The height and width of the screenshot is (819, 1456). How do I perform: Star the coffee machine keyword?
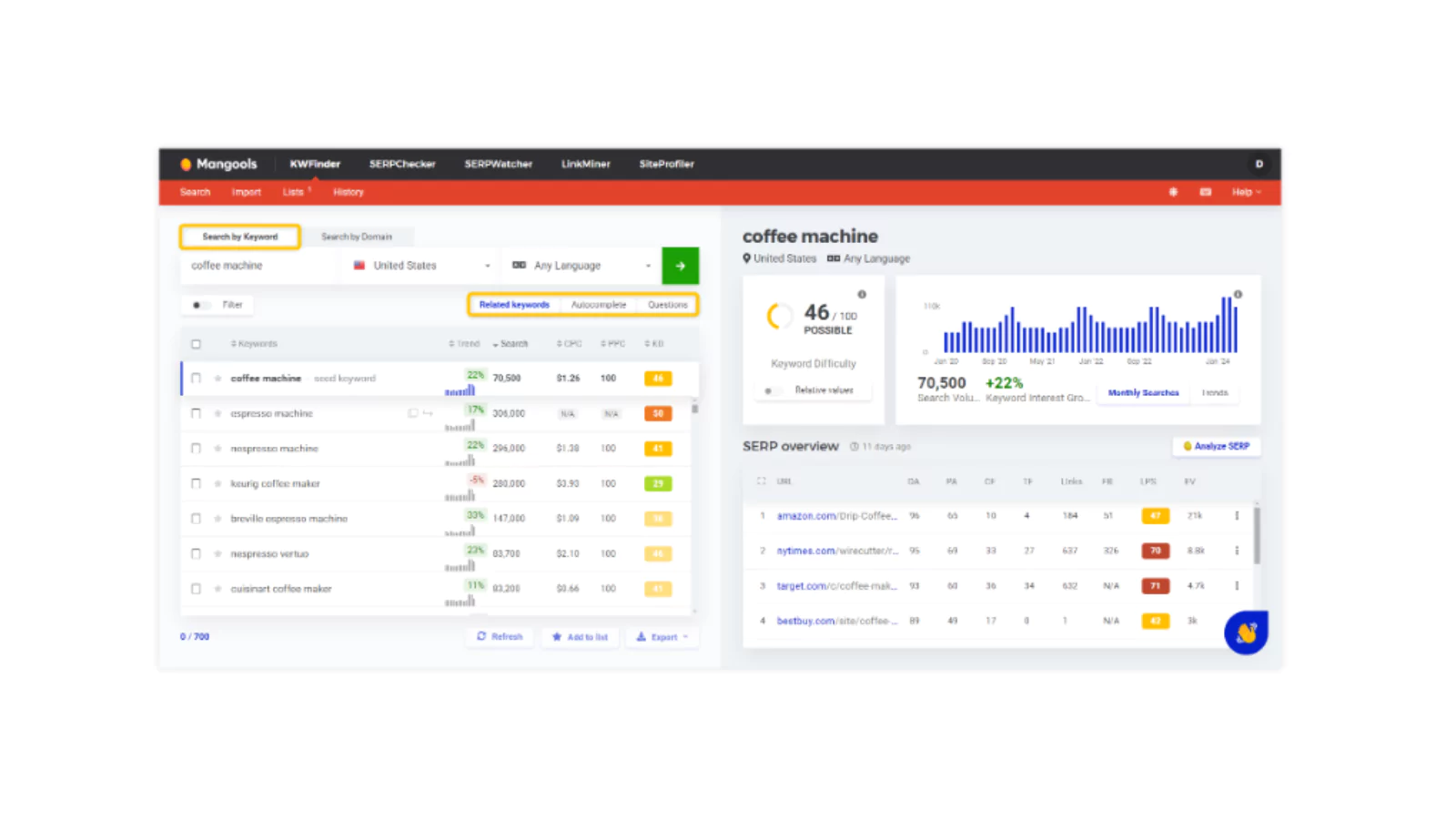point(217,379)
